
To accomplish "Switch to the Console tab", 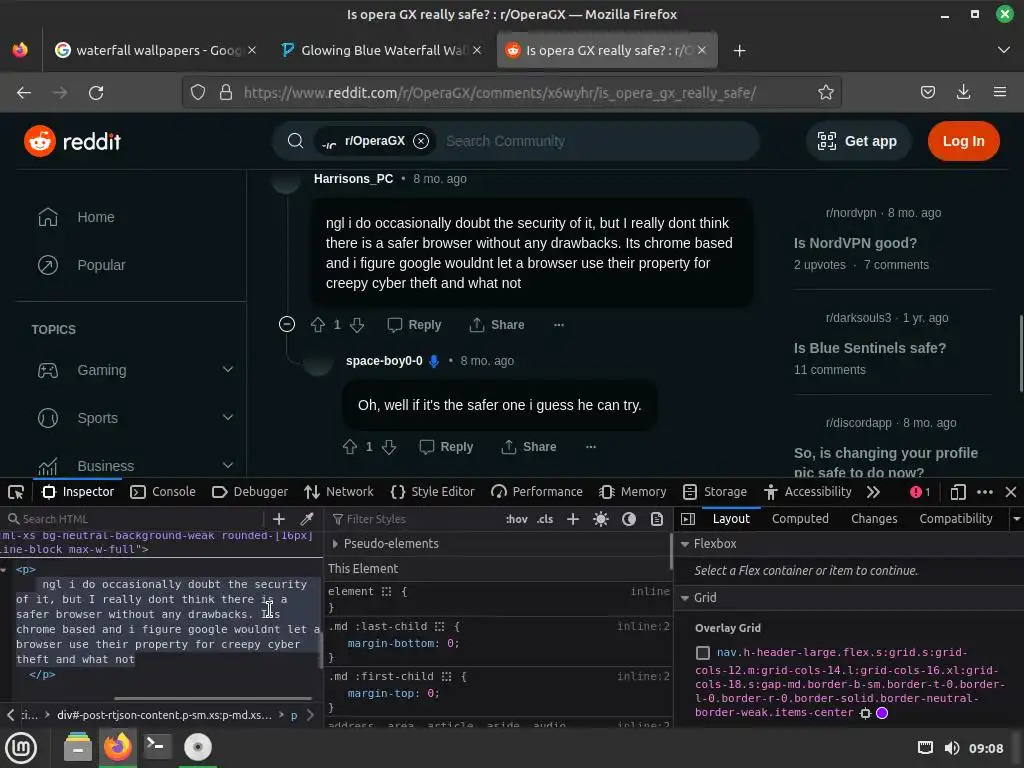I will pyautogui.click(x=163, y=492).
